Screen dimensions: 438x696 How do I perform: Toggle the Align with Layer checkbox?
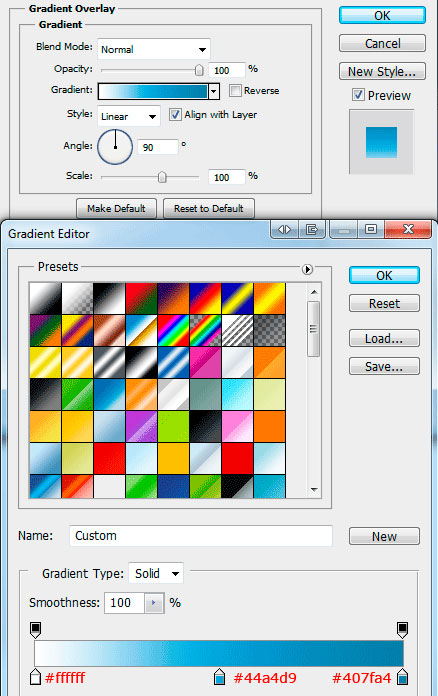coord(175,115)
